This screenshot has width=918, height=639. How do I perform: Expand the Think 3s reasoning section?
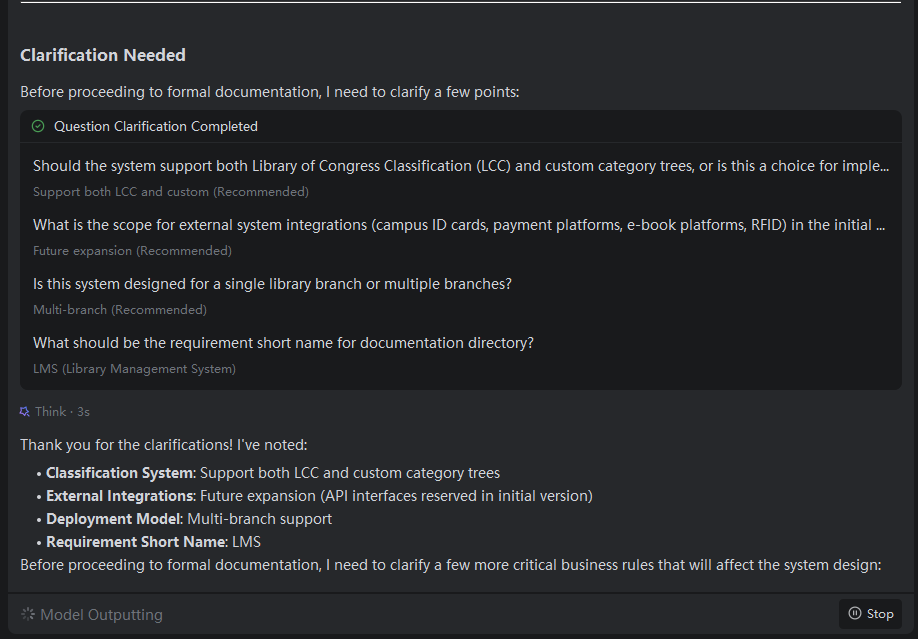tap(55, 412)
